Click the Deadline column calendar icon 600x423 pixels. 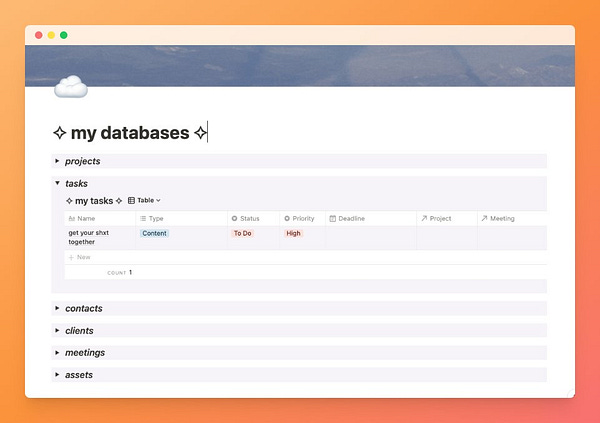(333, 219)
